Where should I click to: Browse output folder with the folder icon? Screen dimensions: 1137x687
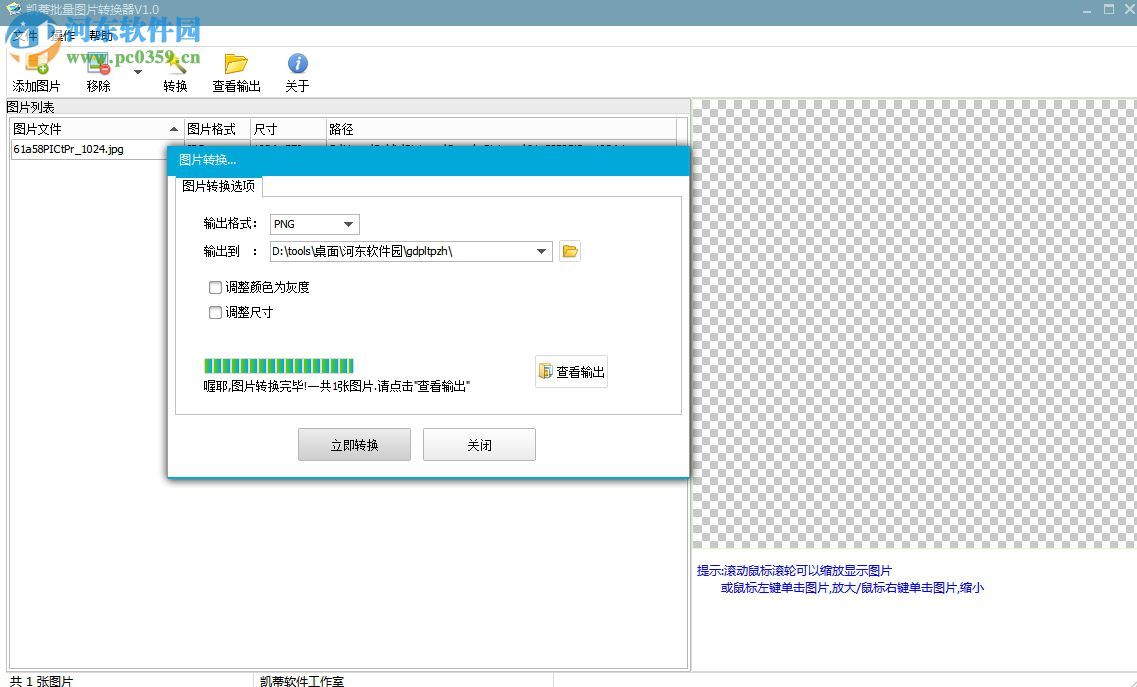point(570,252)
